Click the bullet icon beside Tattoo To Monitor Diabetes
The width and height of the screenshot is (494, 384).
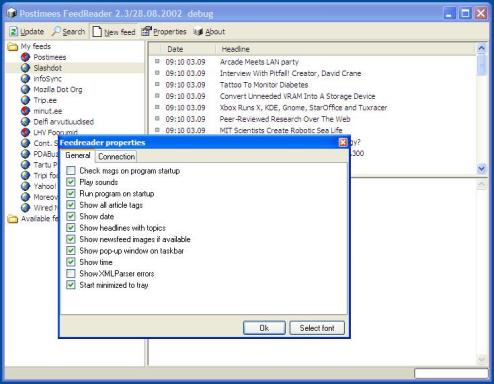click(157, 84)
